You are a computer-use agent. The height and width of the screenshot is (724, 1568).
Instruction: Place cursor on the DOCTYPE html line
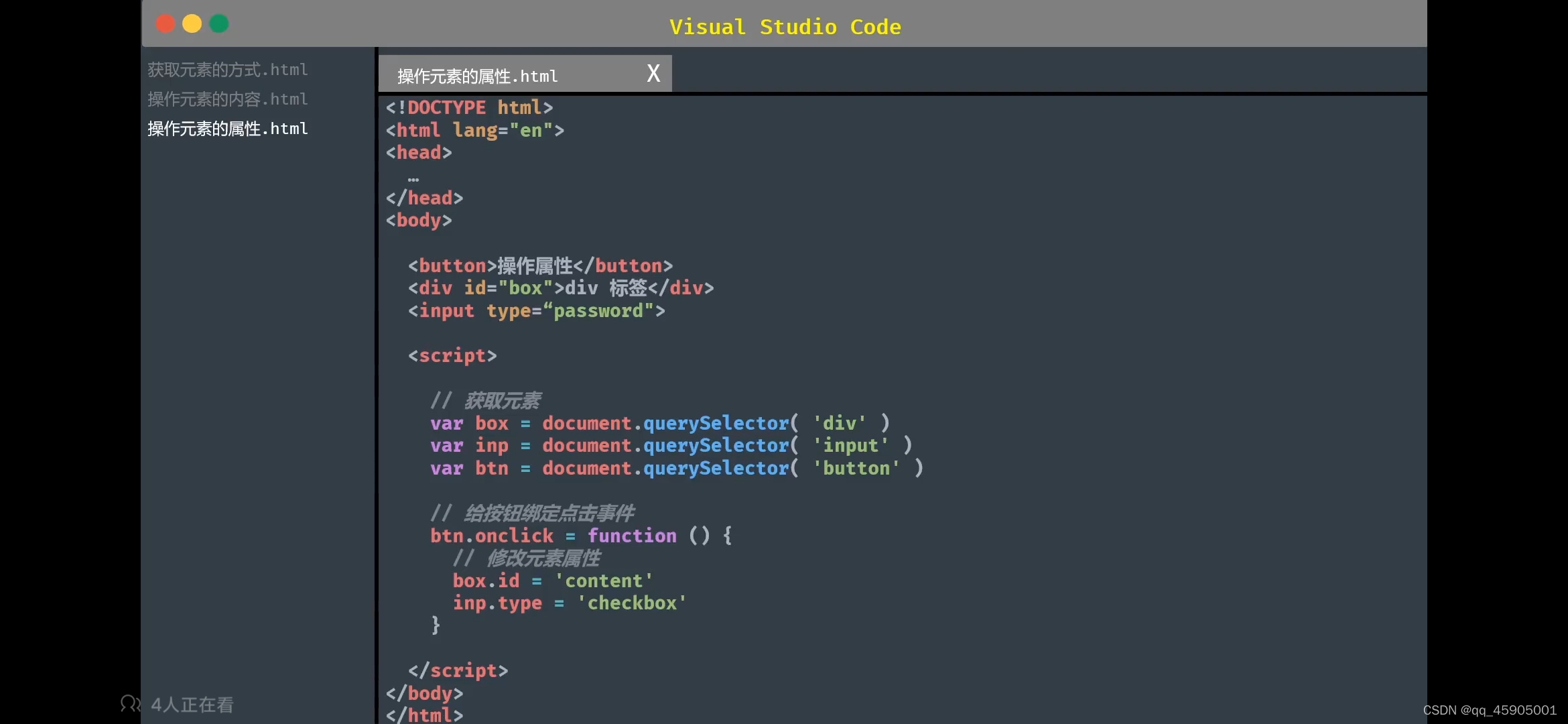(469, 107)
